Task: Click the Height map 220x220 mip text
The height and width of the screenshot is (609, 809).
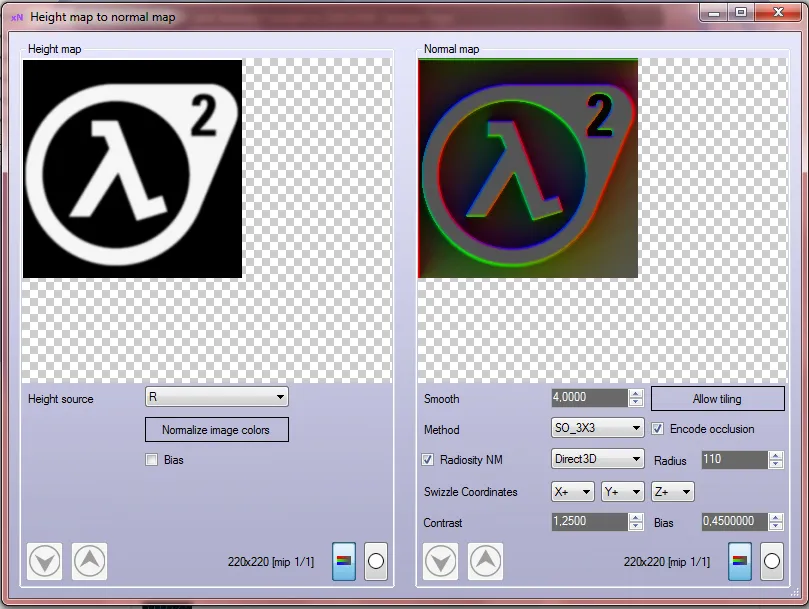Action: coord(271,562)
